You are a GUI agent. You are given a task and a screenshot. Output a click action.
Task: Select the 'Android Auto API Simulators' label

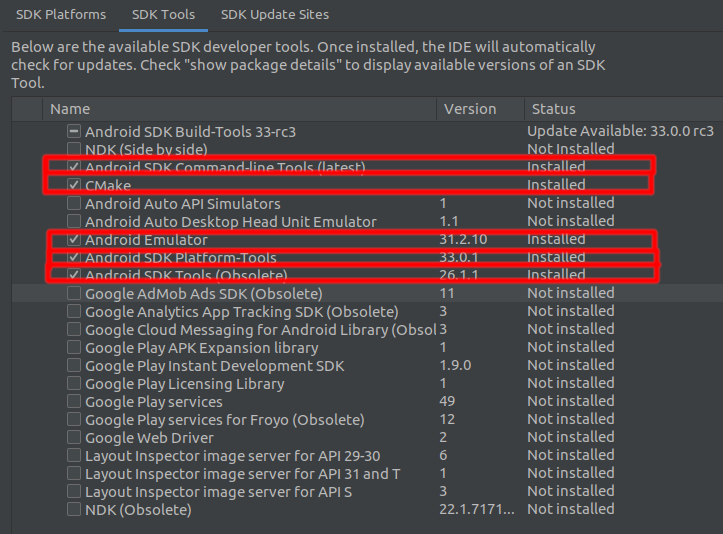(183, 204)
